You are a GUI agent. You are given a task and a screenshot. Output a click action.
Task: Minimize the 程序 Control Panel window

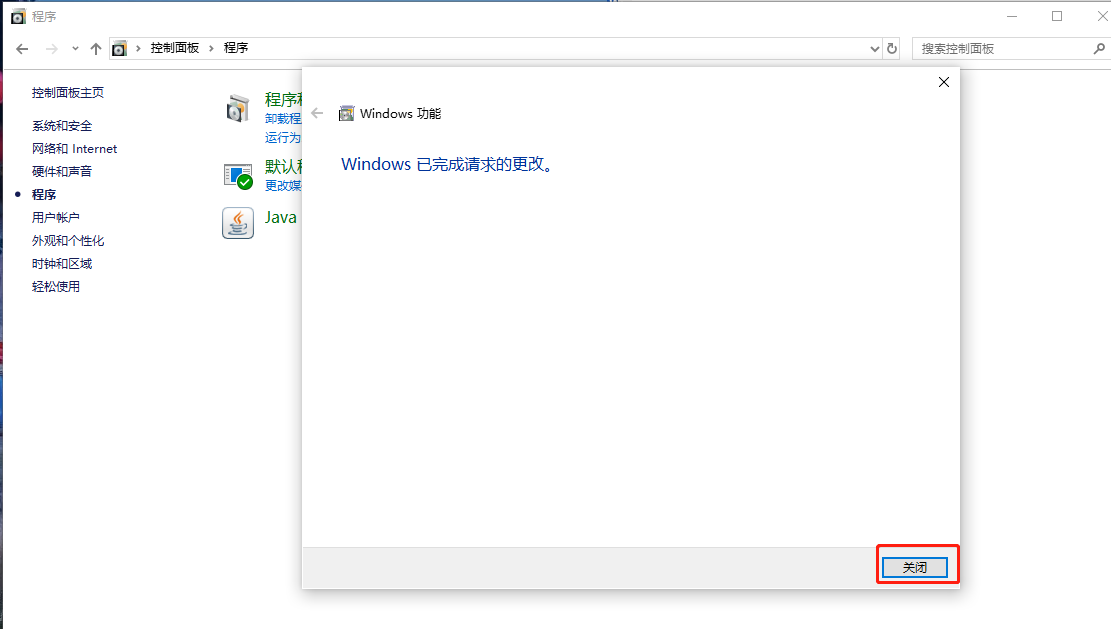[x=1012, y=16]
